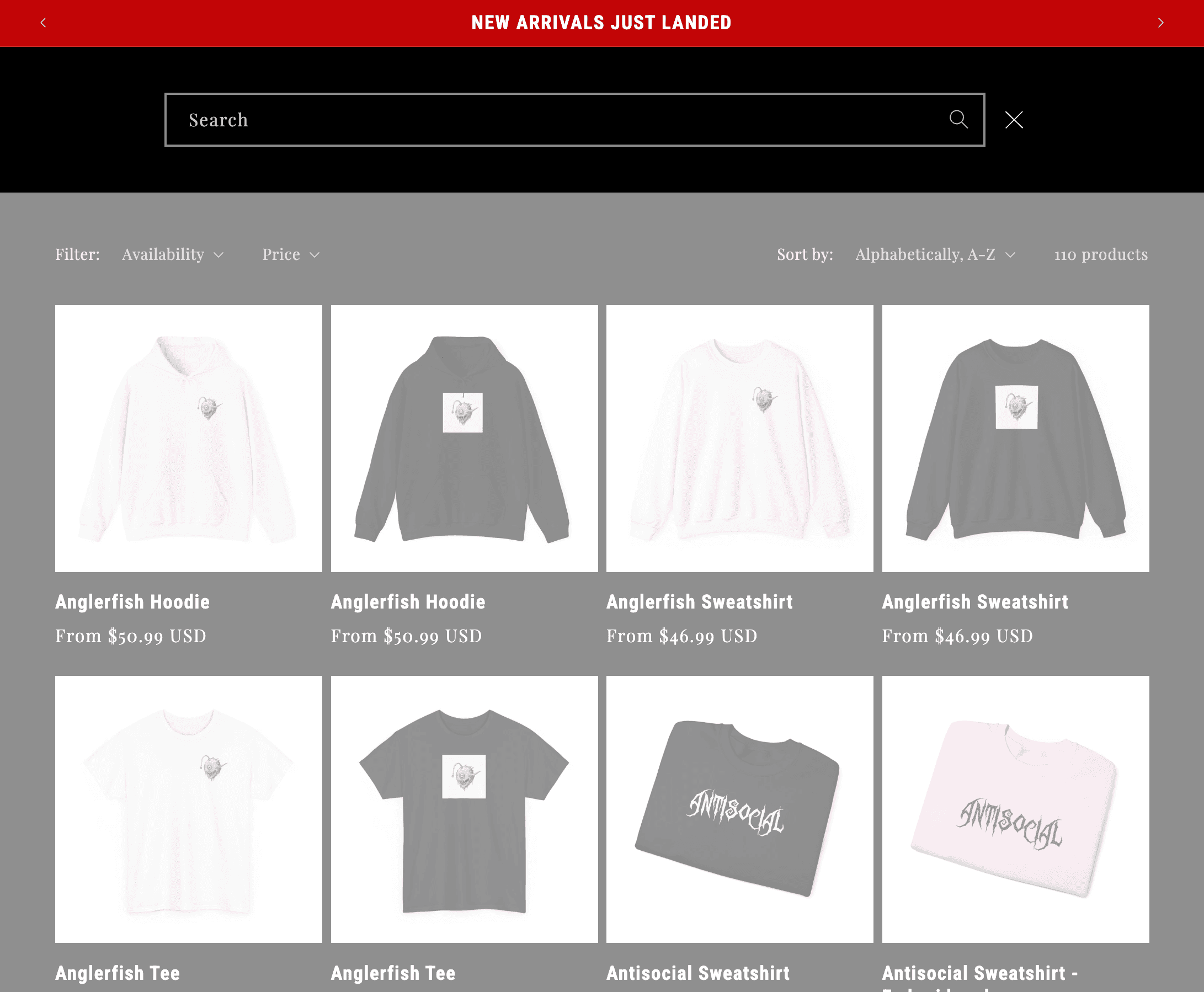The width and height of the screenshot is (1204, 992).
Task: Open the white Anglerfish Tee thumbnail
Action: click(x=189, y=809)
